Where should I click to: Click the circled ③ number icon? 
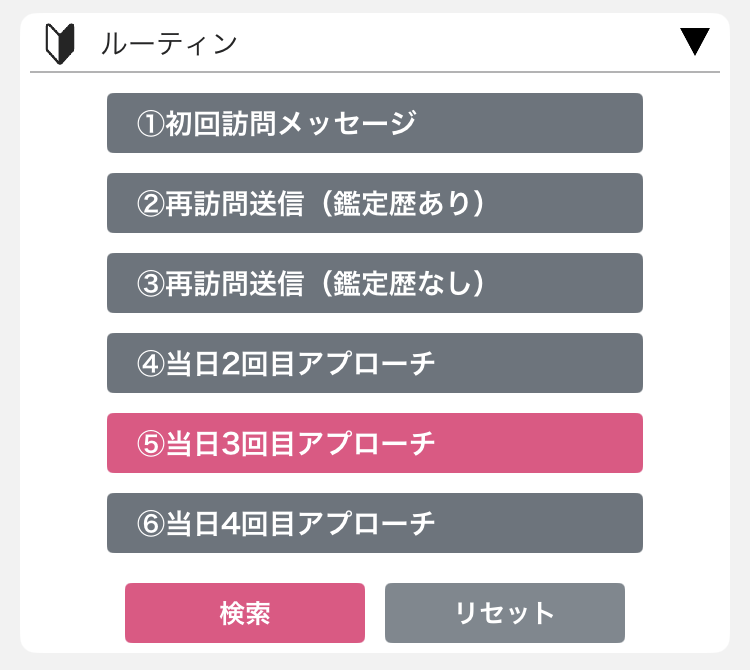pyautogui.click(x=151, y=283)
